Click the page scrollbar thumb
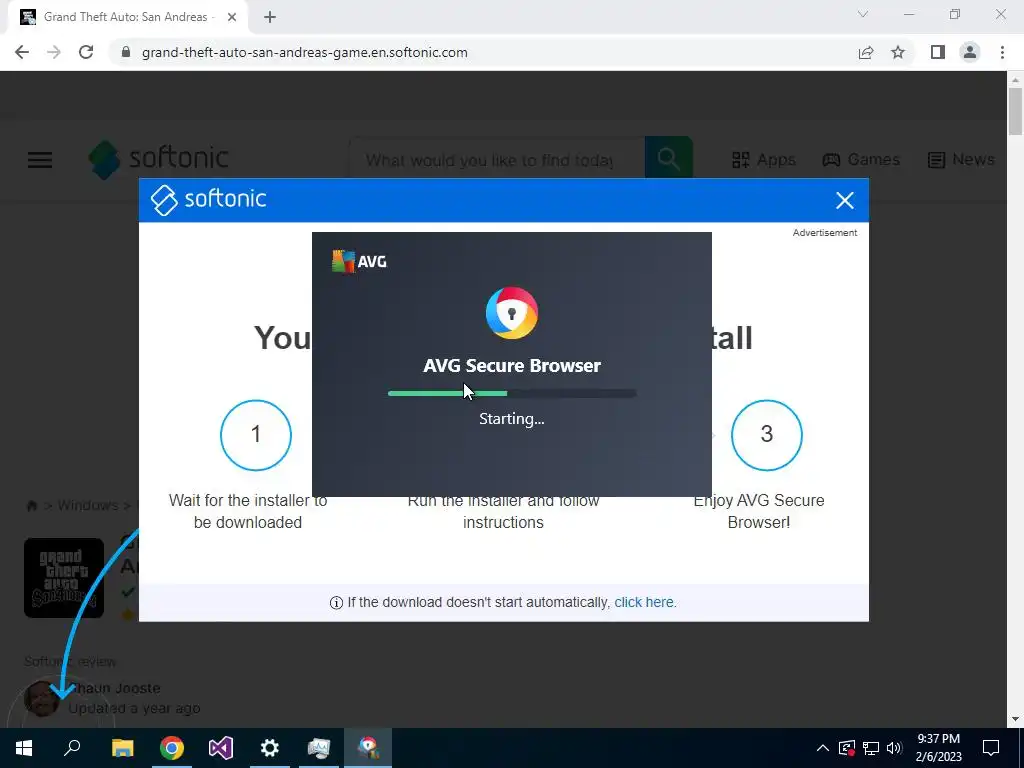This screenshot has width=1024, height=768. pos(1015,111)
